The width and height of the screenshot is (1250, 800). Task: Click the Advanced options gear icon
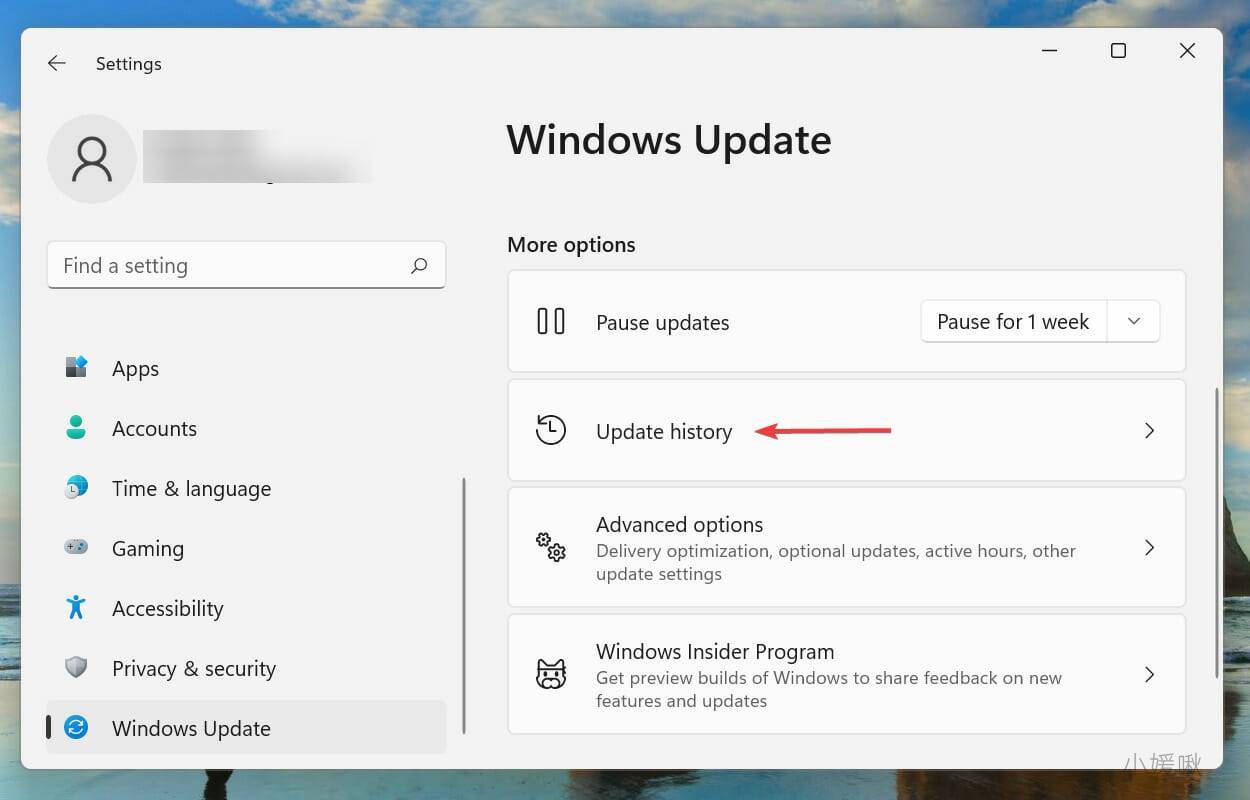[x=550, y=547]
